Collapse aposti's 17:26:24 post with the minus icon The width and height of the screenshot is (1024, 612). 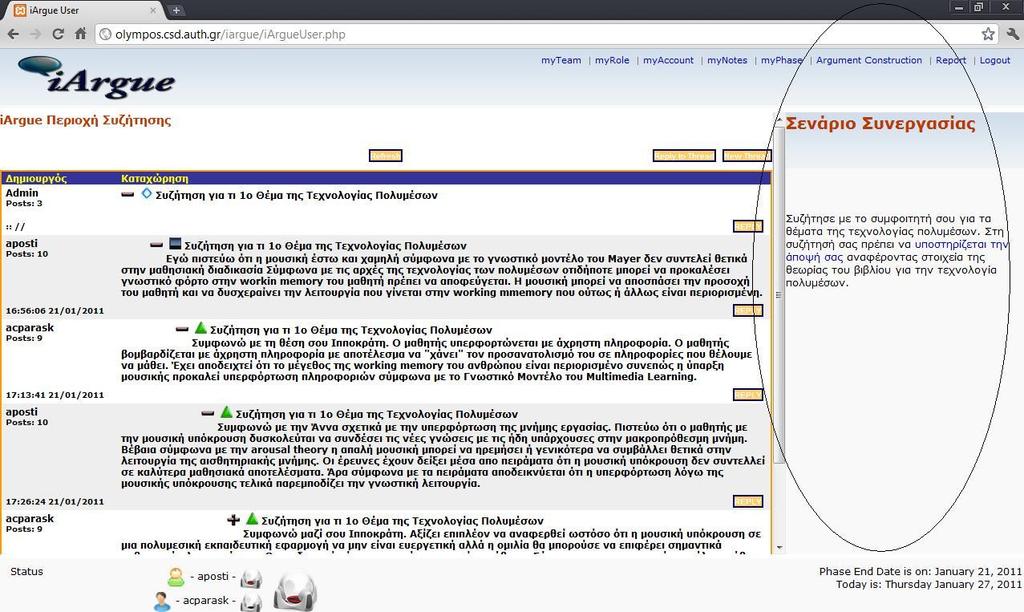coord(208,413)
